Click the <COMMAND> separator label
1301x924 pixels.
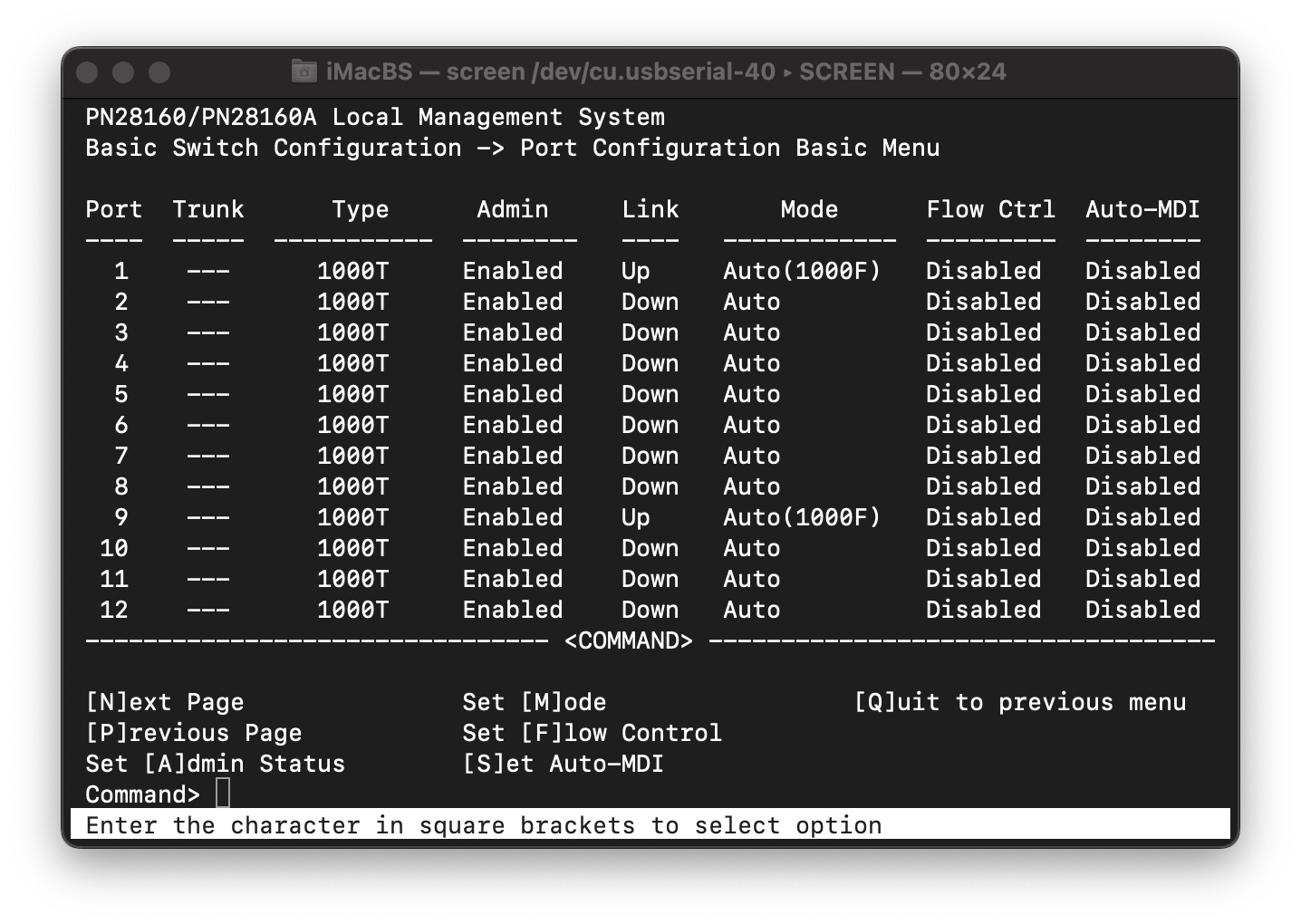629,640
